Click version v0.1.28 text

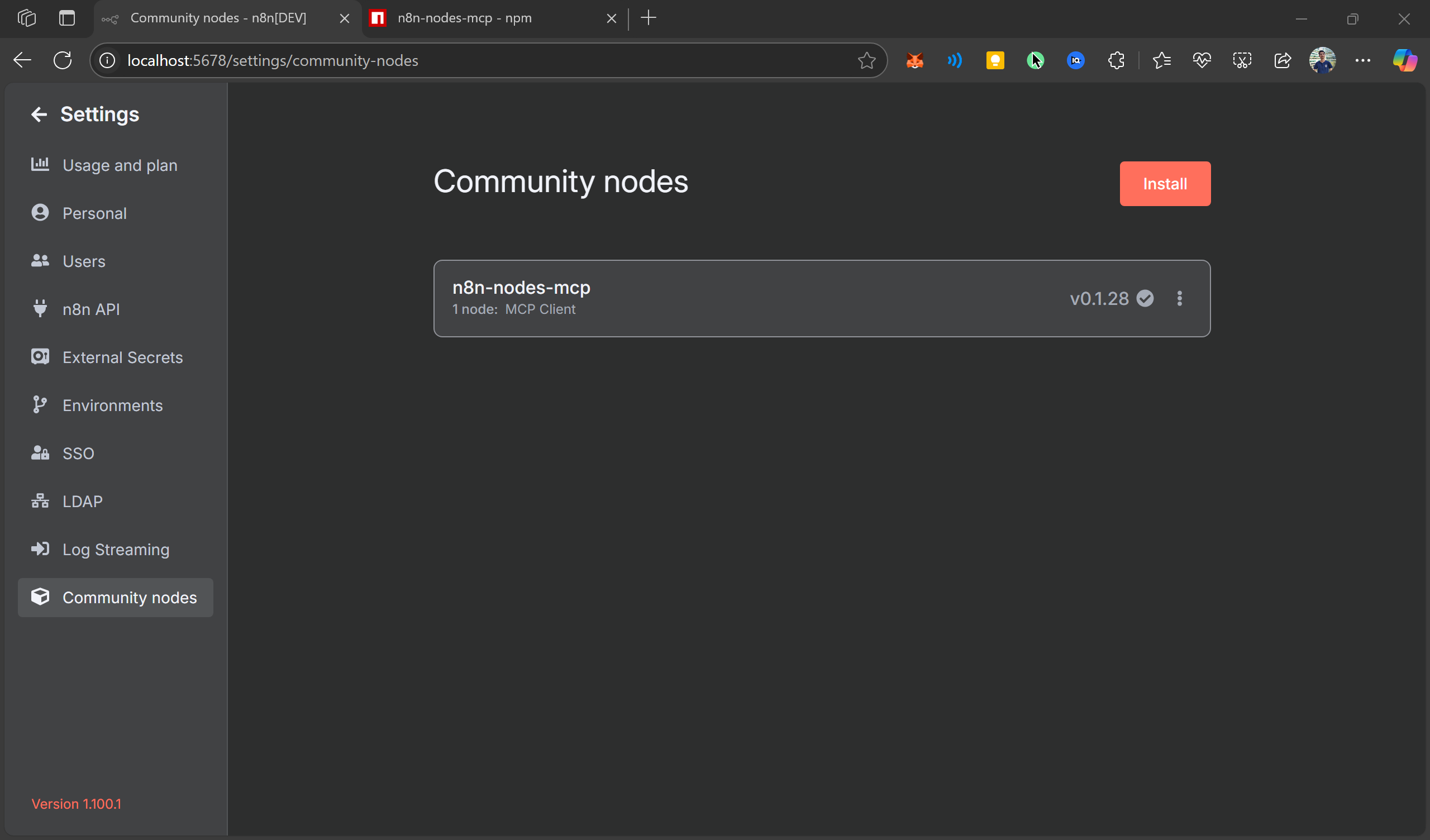[1099, 299]
